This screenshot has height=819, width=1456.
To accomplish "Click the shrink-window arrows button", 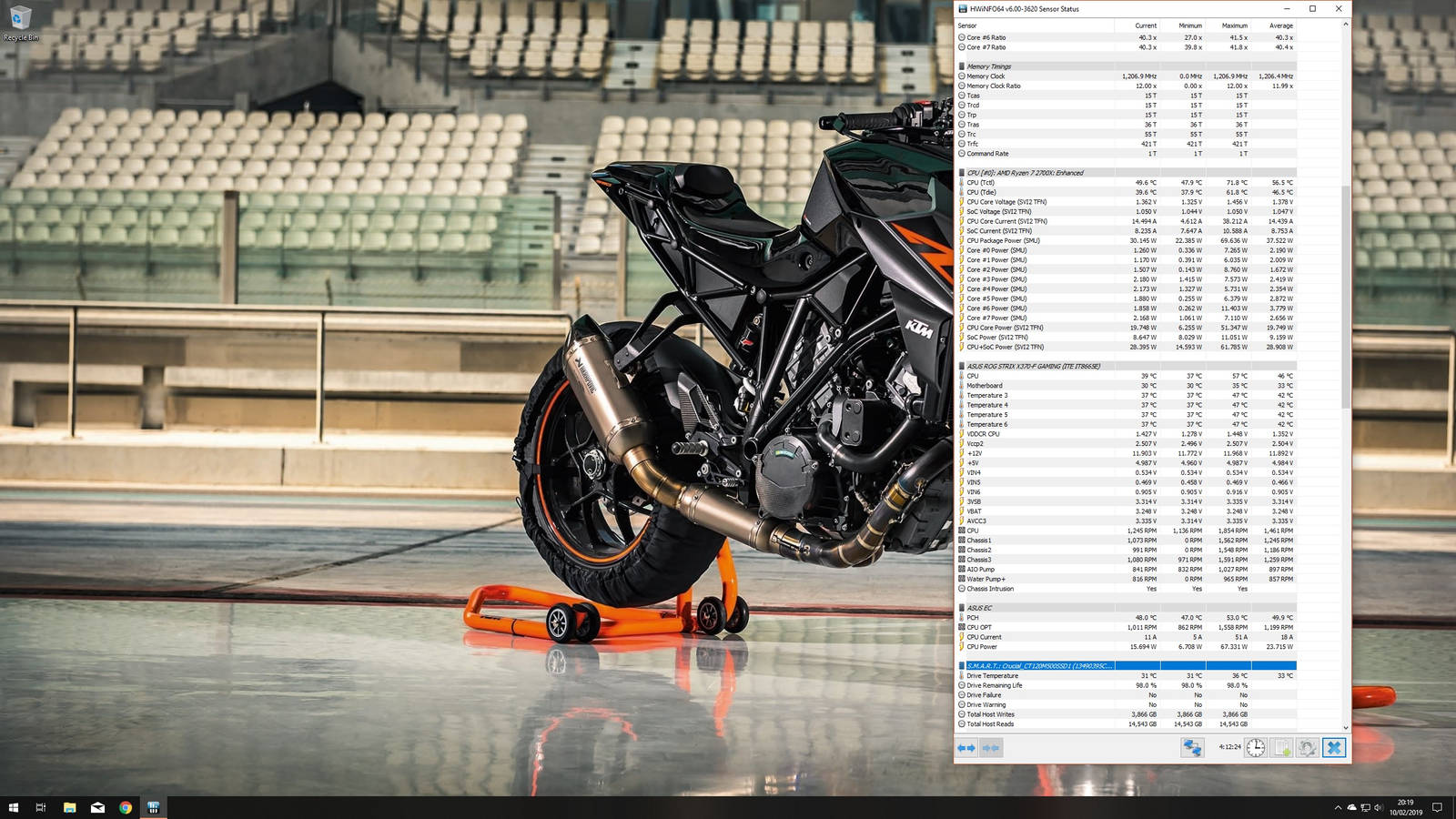I will click(991, 748).
